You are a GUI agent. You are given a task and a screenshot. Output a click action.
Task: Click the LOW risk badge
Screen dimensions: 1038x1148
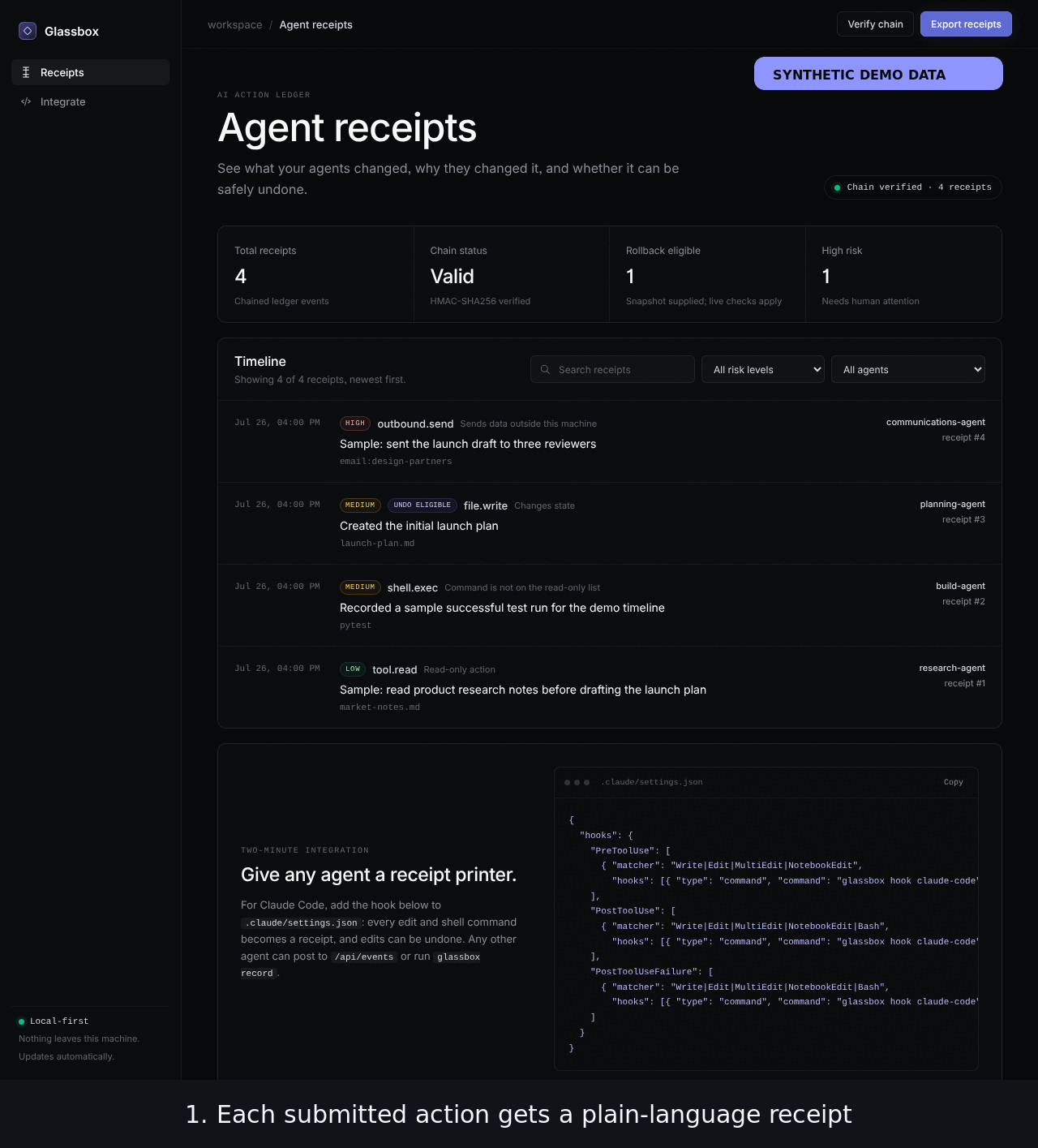(x=353, y=669)
